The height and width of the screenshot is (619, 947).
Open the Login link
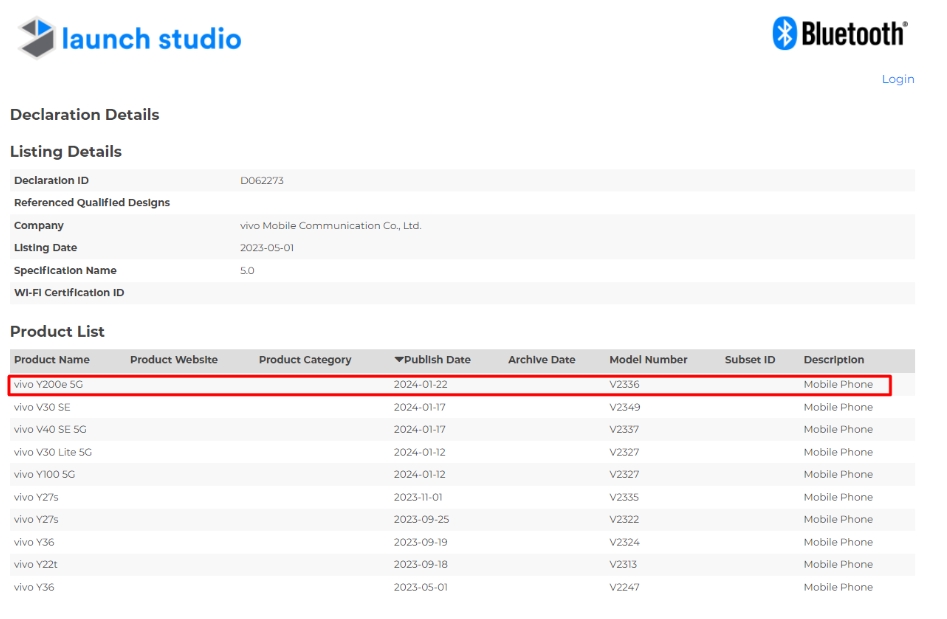(x=897, y=79)
